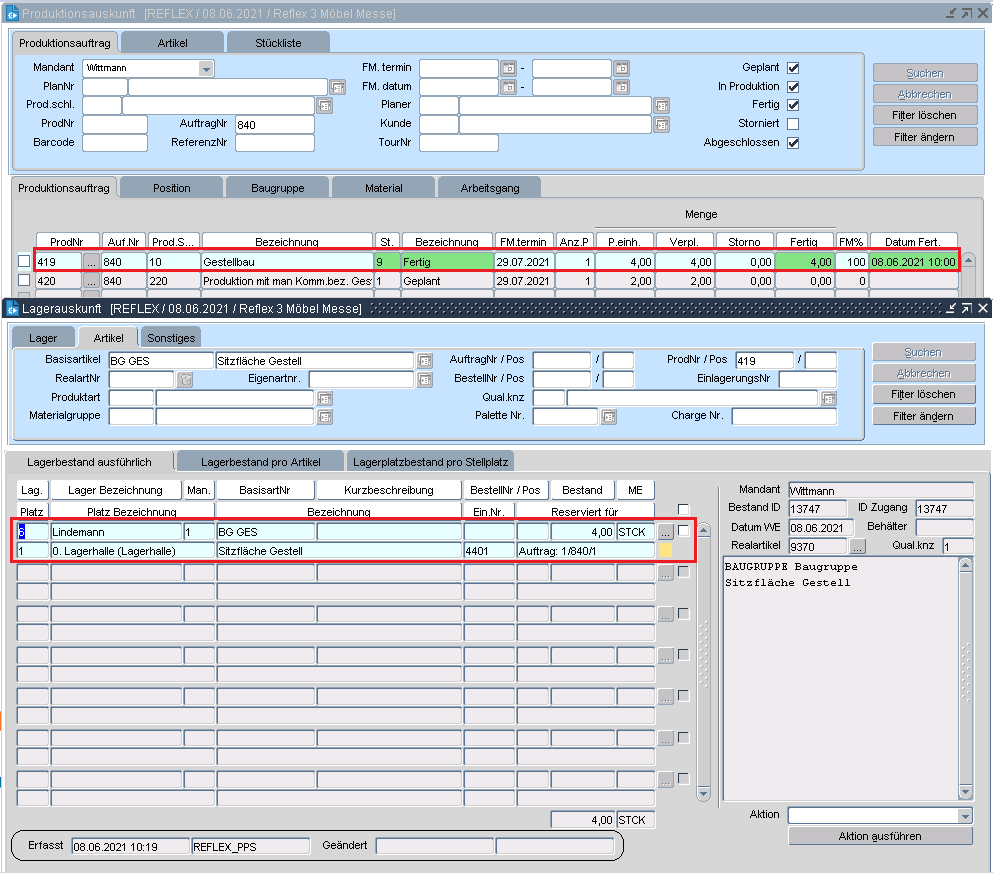993x873 pixels.
Task: Click the ellipsis button next to Realartikel 9370
Action: pyautogui.click(x=858, y=546)
